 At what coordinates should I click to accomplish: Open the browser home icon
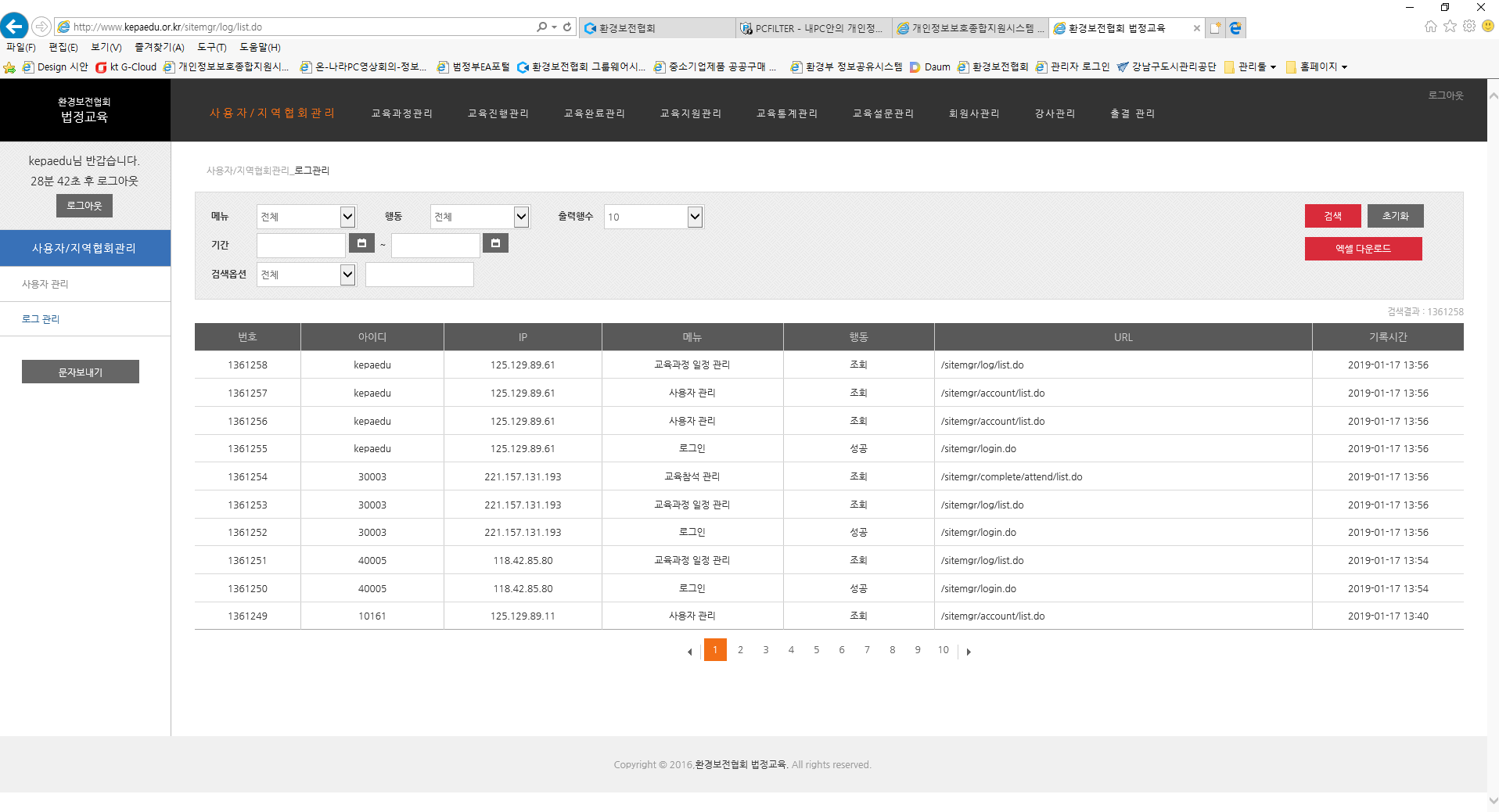click(1430, 27)
